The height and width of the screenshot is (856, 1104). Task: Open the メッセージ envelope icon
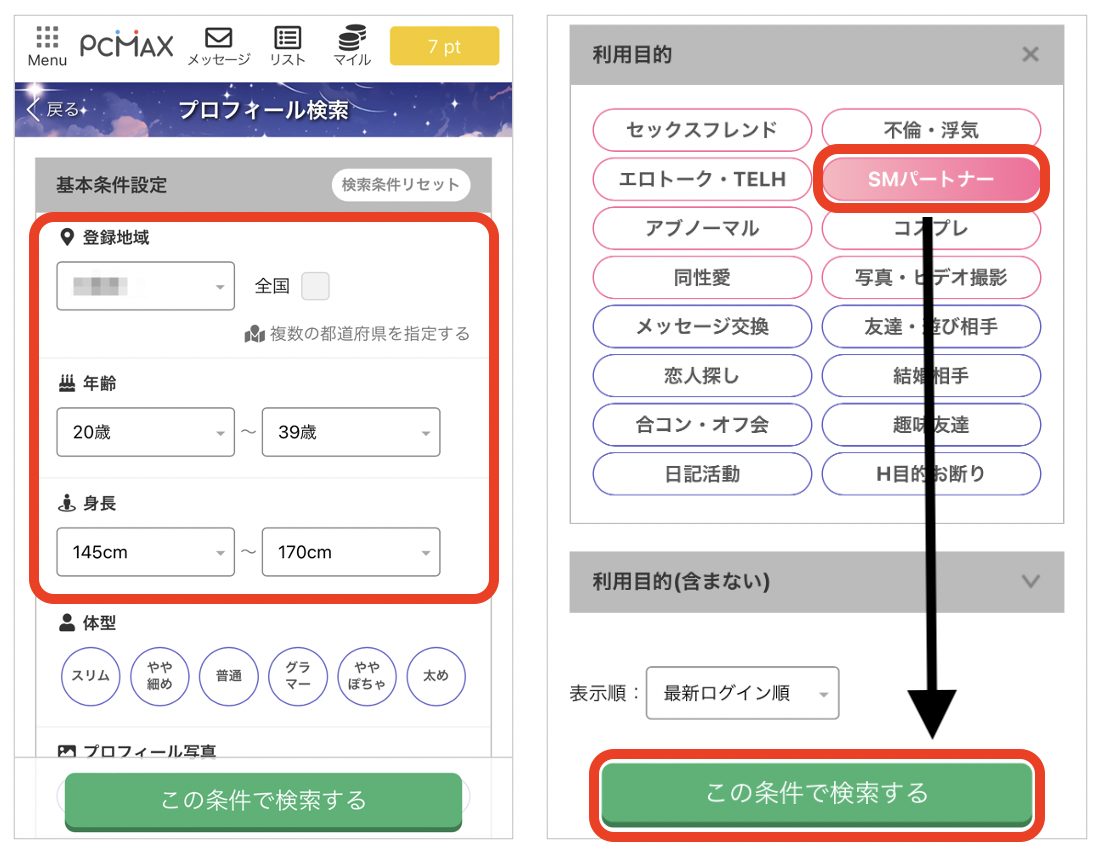click(218, 45)
